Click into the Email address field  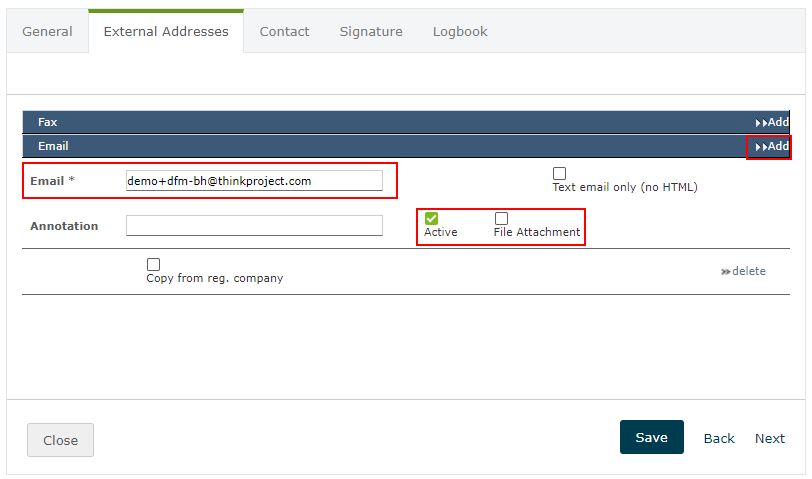(254, 181)
